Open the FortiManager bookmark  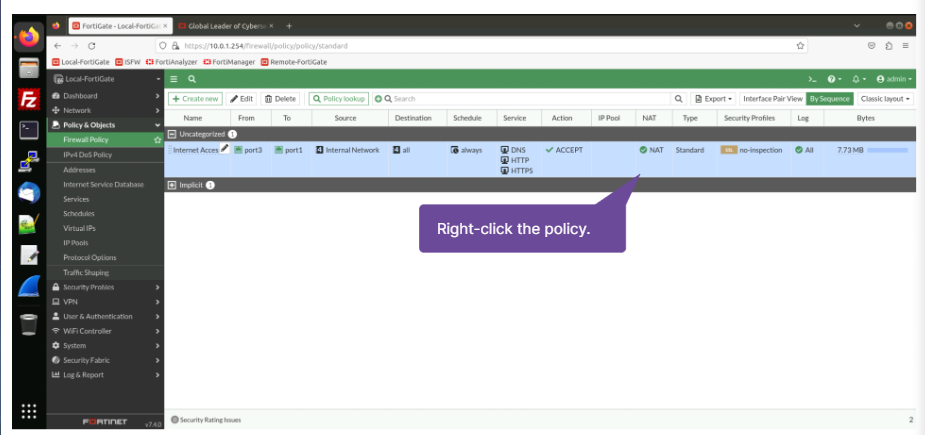pyautogui.click(x=229, y=62)
